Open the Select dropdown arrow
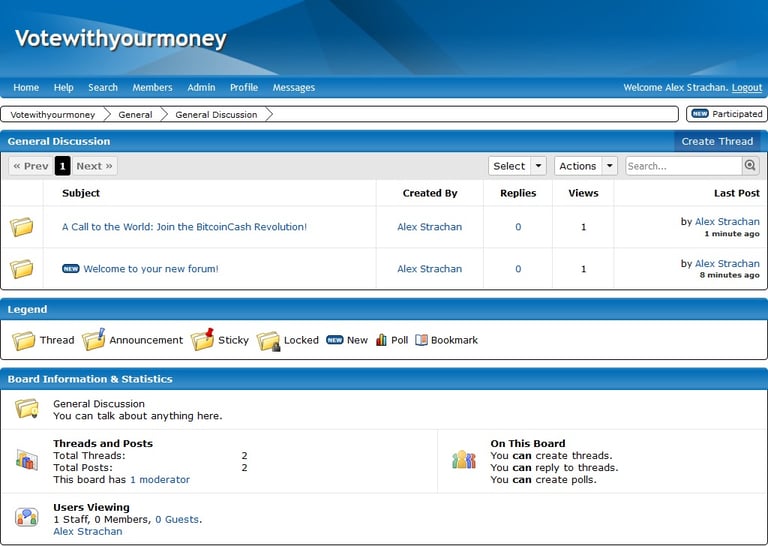Screen dimensions: 768x546 click(538, 166)
